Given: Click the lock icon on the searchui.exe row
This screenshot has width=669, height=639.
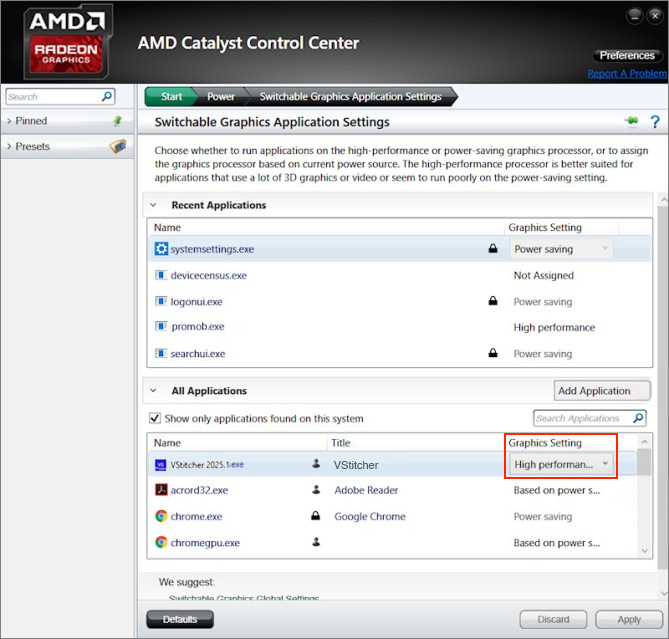Looking at the screenshot, I should pos(493,353).
